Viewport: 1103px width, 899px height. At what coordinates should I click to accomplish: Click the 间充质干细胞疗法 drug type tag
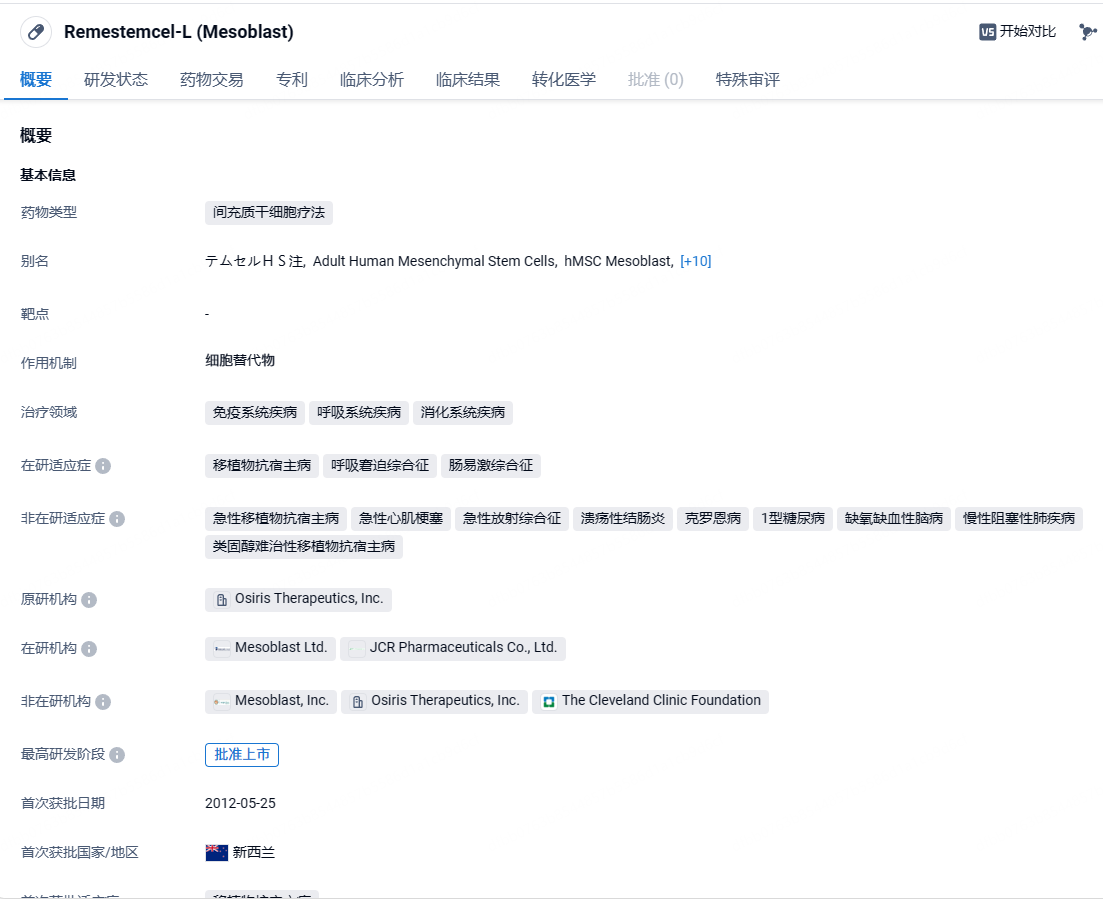click(269, 212)
